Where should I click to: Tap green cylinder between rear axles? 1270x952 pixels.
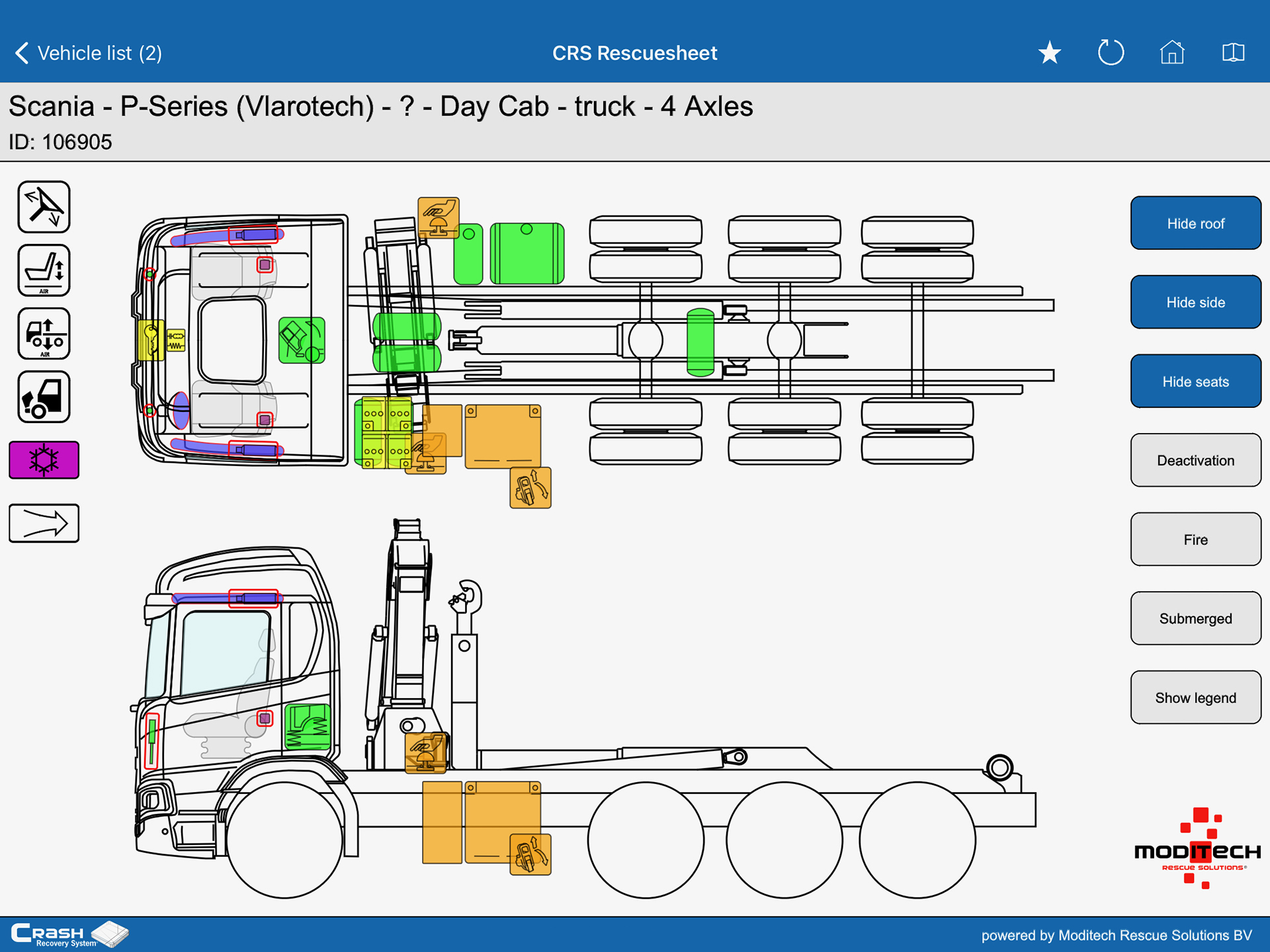click(x=700, y=342)
